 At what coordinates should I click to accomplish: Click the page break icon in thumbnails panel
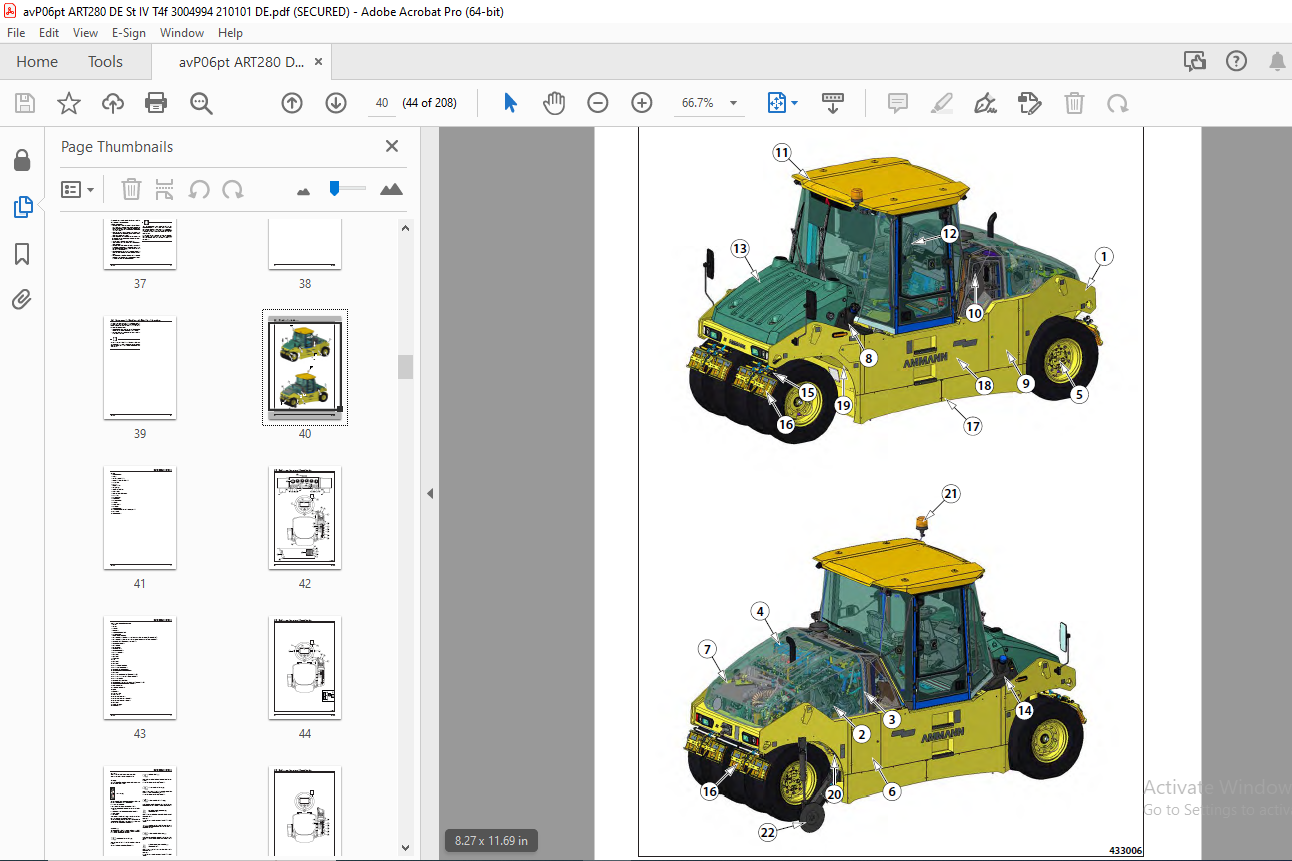[165, 189]
